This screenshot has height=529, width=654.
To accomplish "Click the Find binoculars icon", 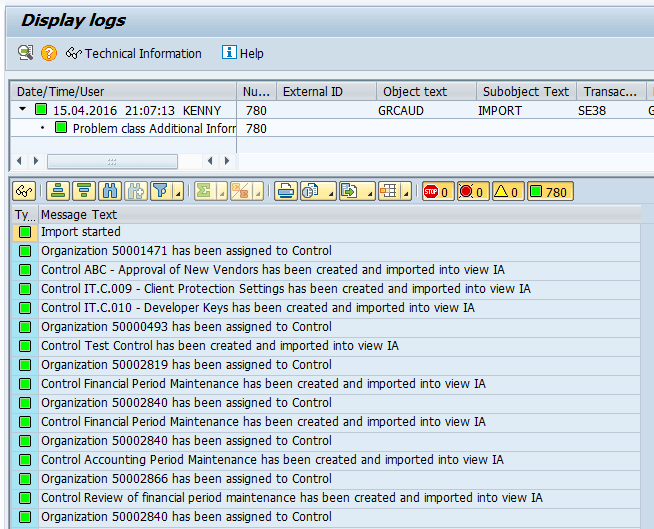I will click(x=110, y=191).
